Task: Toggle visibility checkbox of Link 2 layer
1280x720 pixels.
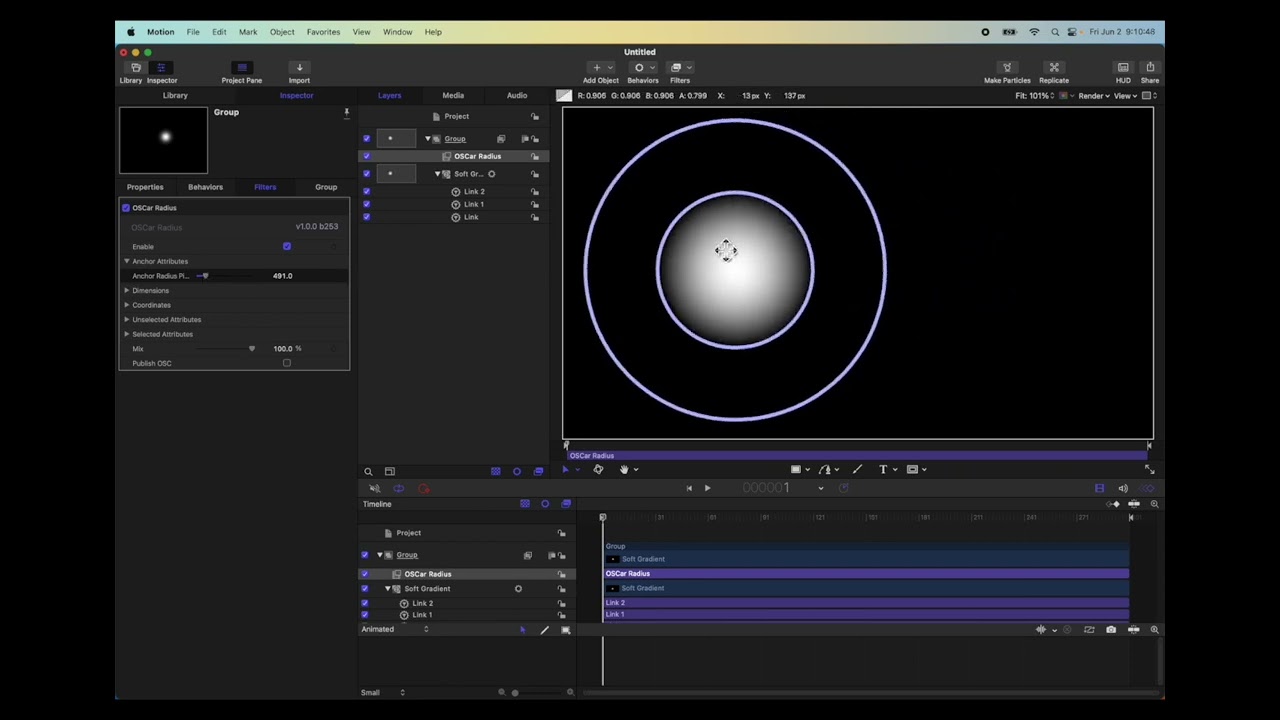Action: click(366, 191)
